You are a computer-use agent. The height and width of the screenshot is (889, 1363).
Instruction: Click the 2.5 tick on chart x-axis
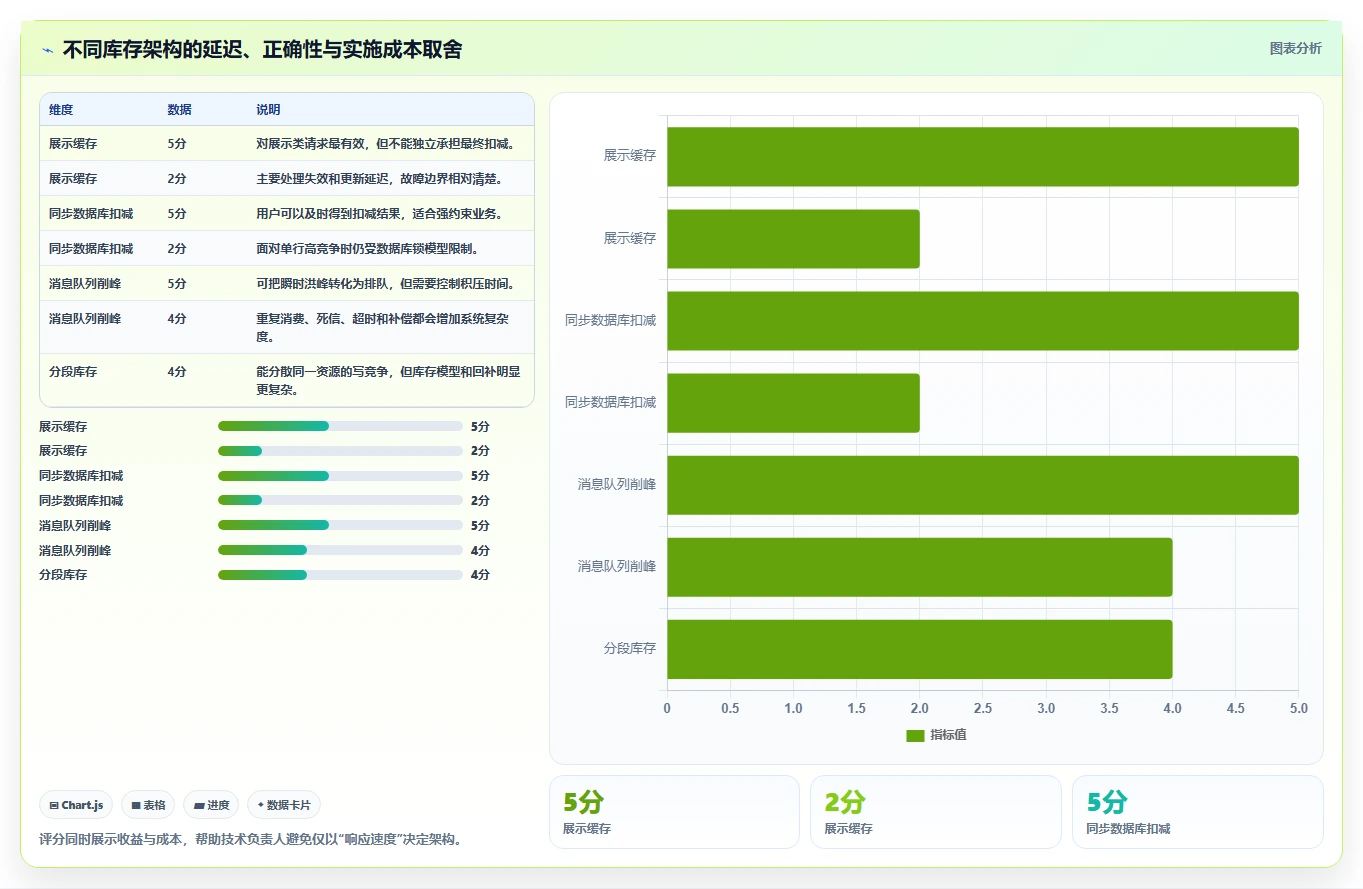[983, 708]
